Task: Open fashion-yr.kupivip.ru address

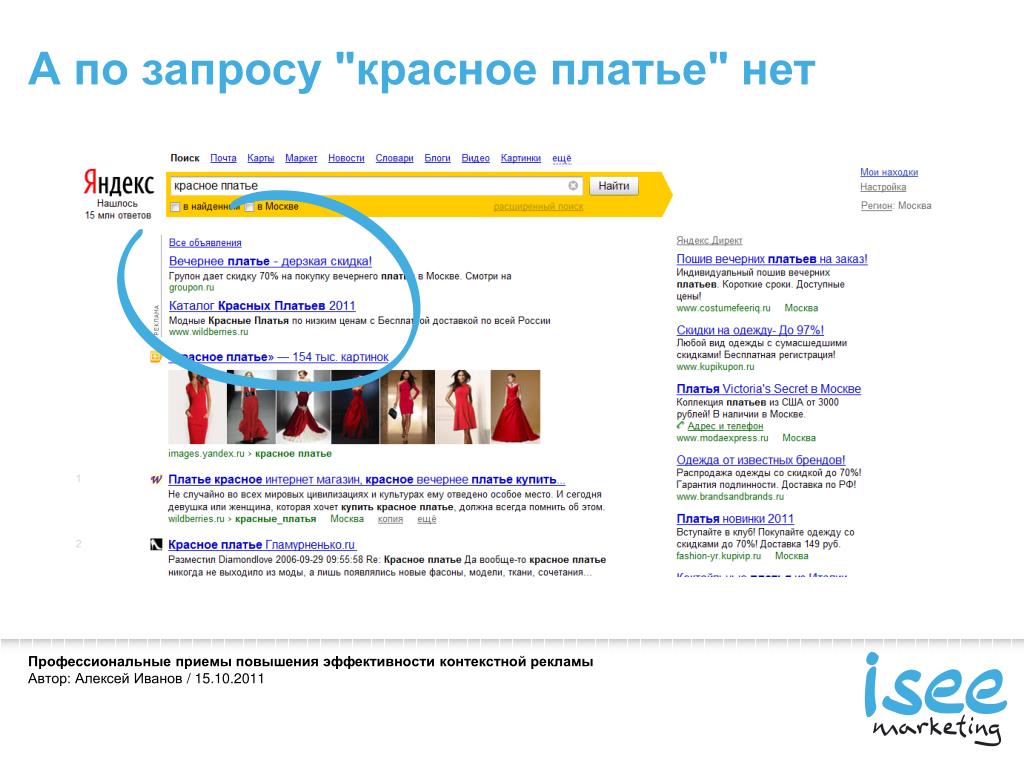Action: [x=718, y=556]
